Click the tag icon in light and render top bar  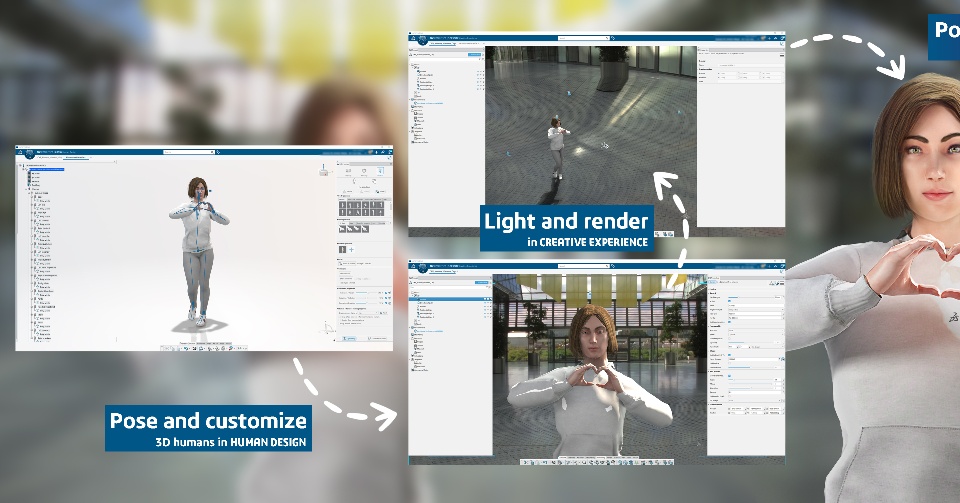click(613, 38)
